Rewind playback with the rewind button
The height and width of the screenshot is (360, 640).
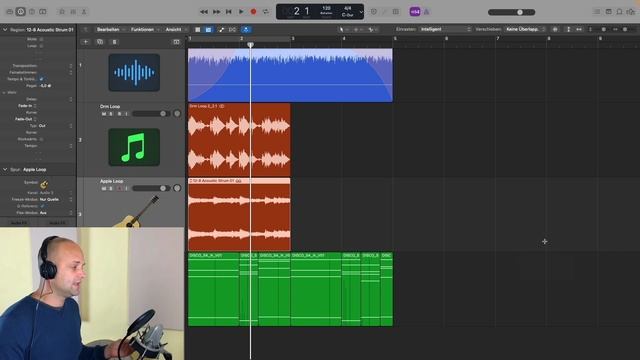pos(204,12)
